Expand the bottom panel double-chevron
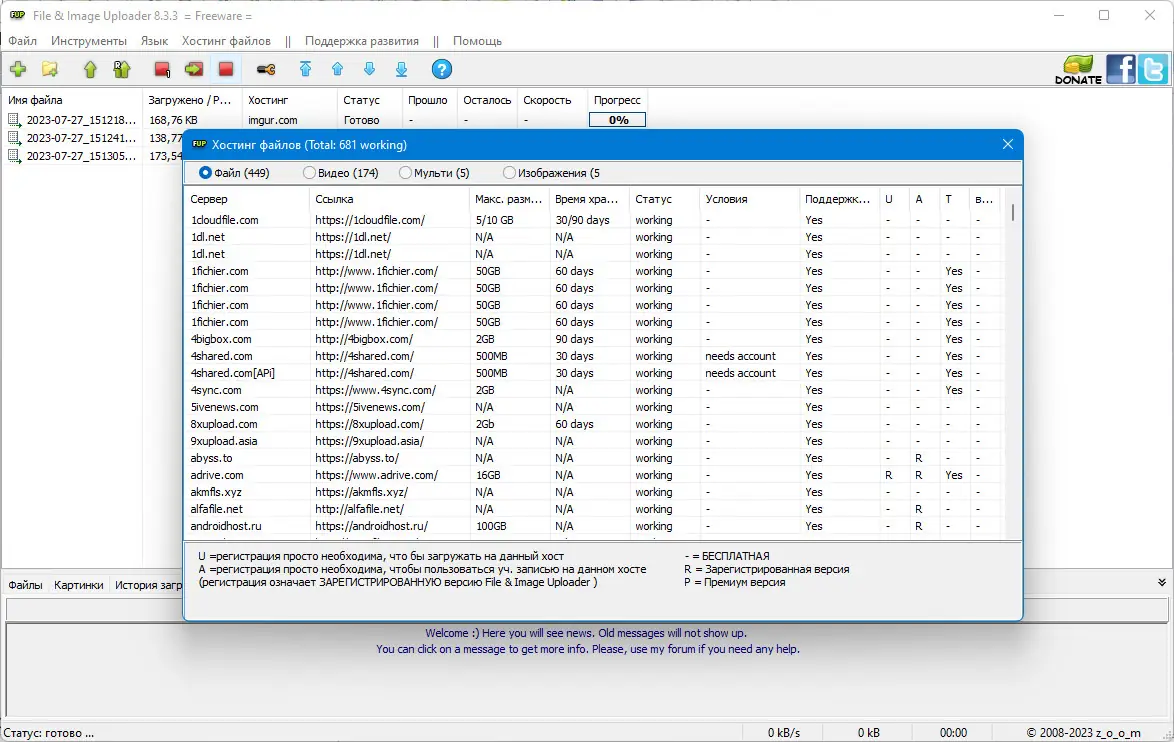Image resolution: width=1174 pixels, height=742 pixels. (1162, 582)
